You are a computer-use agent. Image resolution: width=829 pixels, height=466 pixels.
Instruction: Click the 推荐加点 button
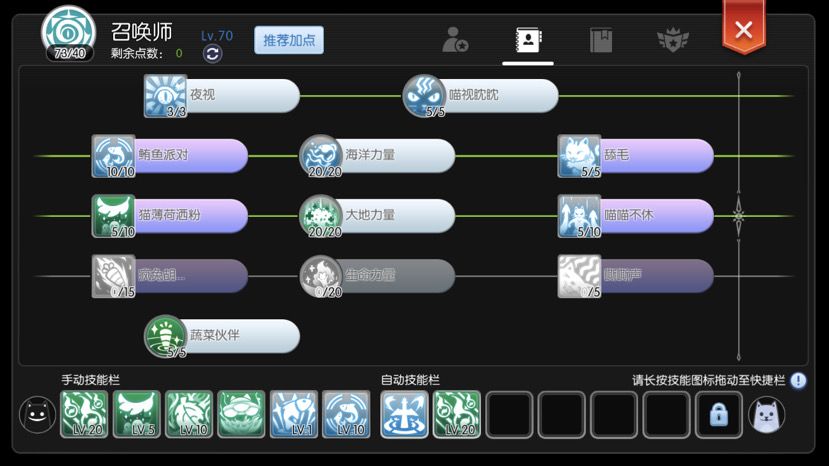pyautogui.click(x=289, y=40)
